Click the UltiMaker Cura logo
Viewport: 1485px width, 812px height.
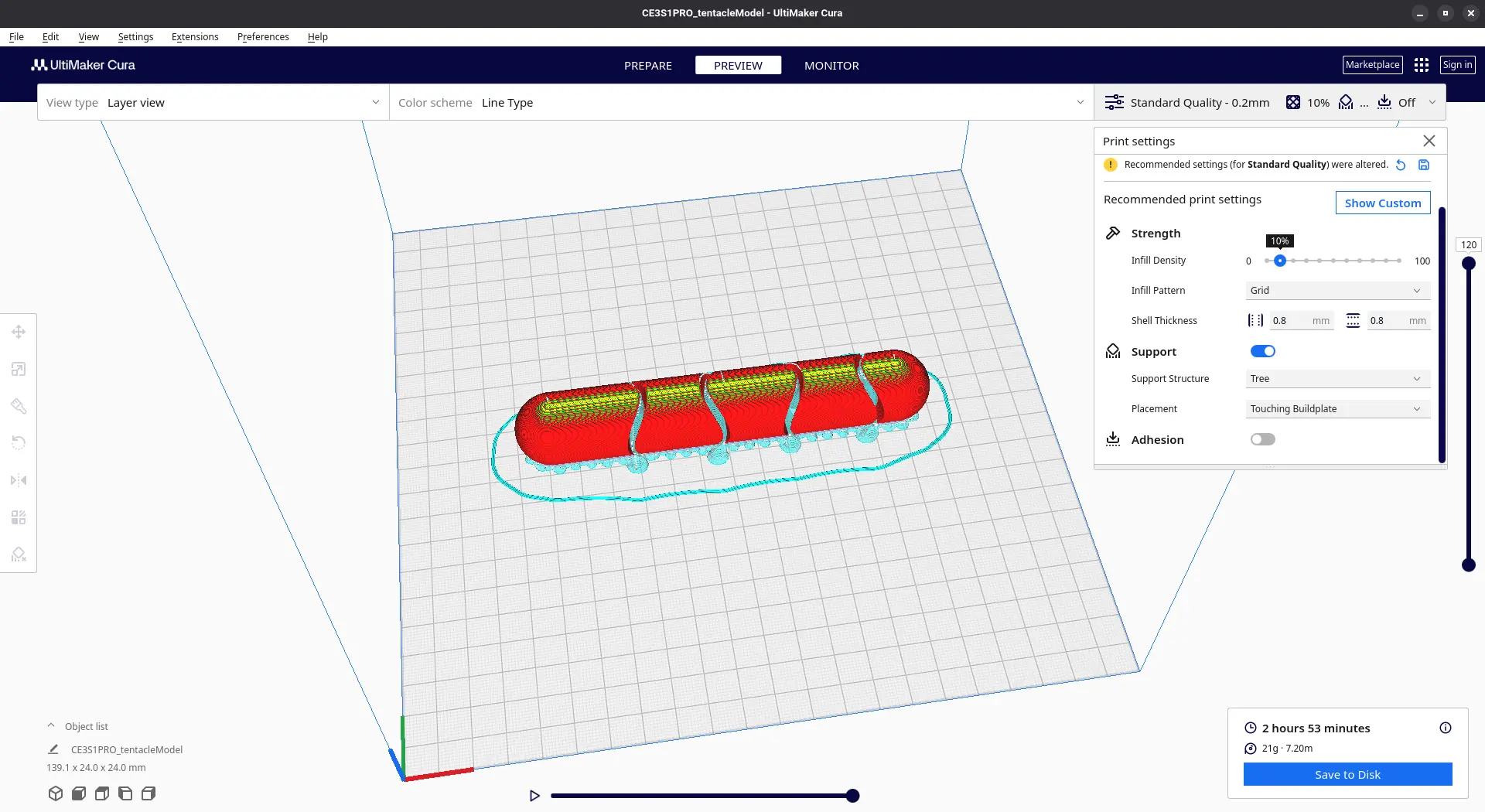click(x=83, y=65)
